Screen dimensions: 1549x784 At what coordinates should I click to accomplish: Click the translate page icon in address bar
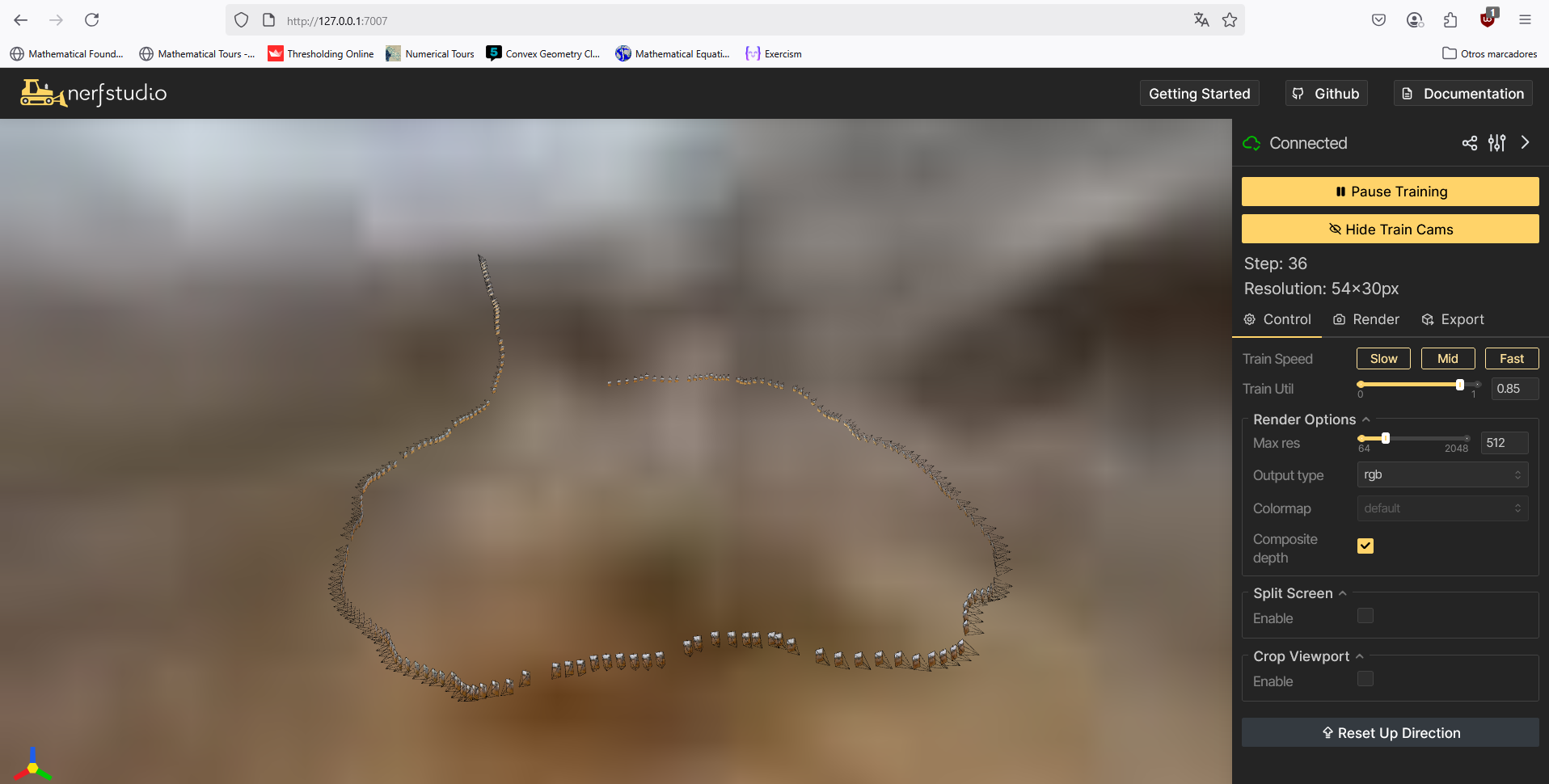coord(1201,20)
